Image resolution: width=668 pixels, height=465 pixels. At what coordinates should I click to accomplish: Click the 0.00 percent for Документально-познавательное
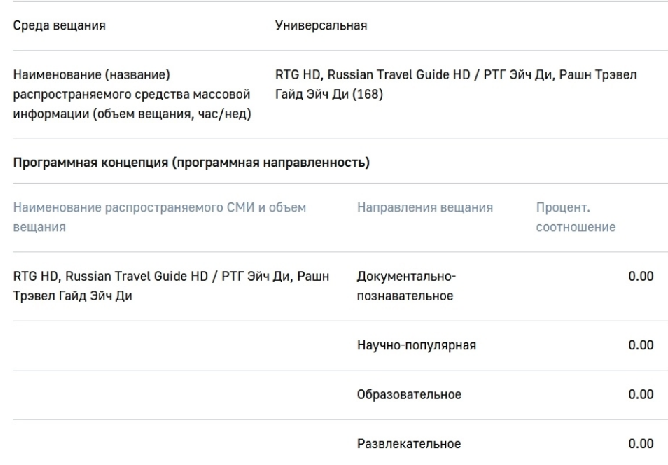[x=640, y=276]
